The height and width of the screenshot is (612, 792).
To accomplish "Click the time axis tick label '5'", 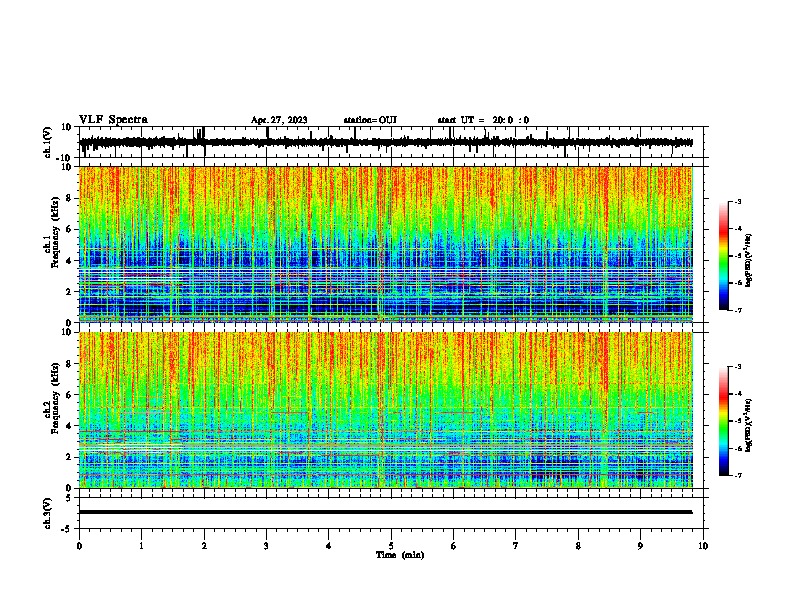I will click(391, 546).
